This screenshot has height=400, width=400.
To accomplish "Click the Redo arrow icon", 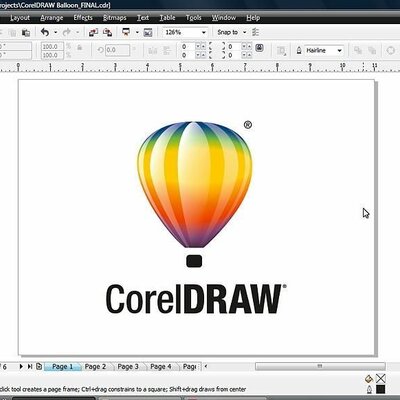I will point(67,32).
